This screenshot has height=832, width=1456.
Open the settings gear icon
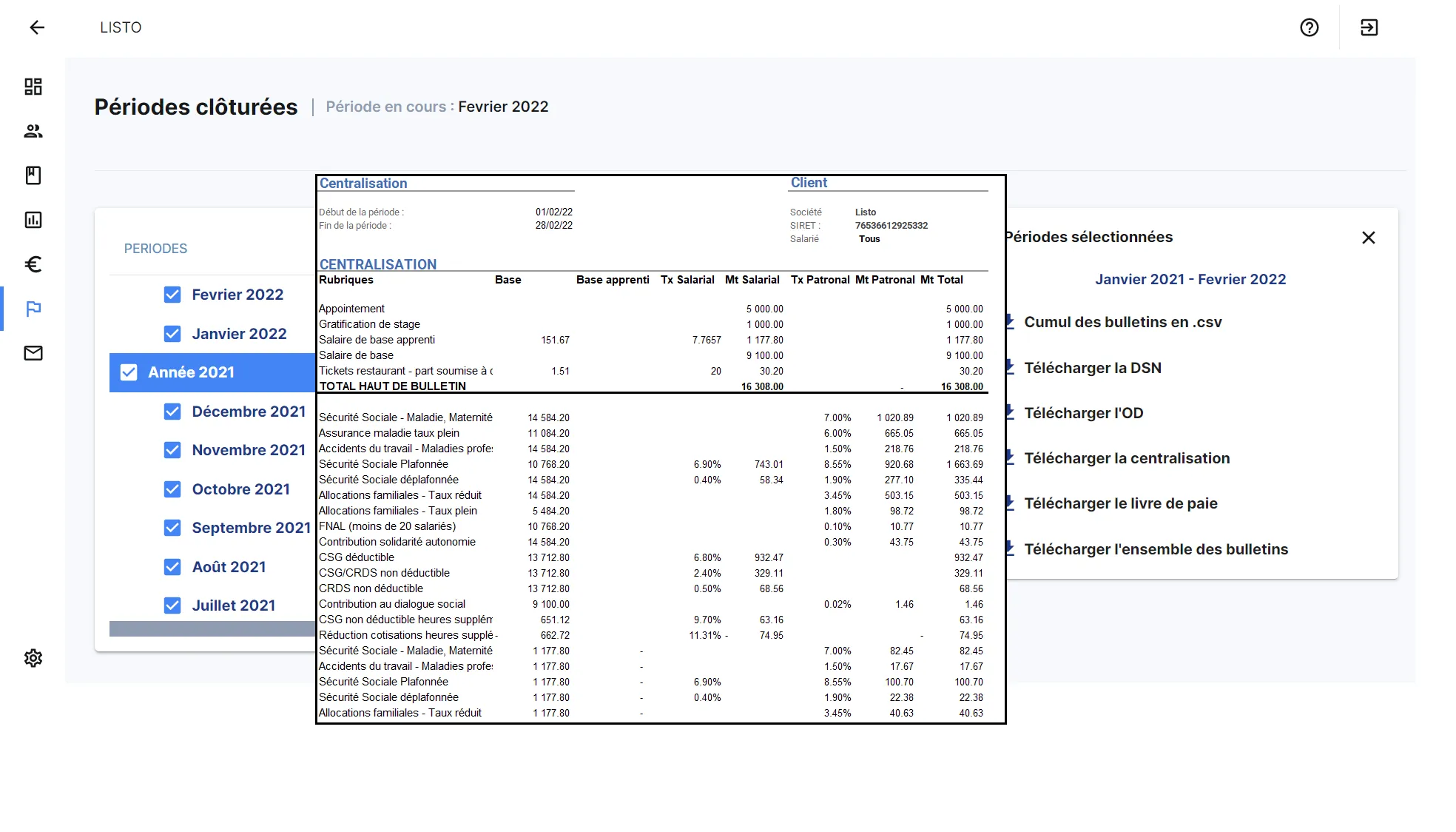point(33,658)
